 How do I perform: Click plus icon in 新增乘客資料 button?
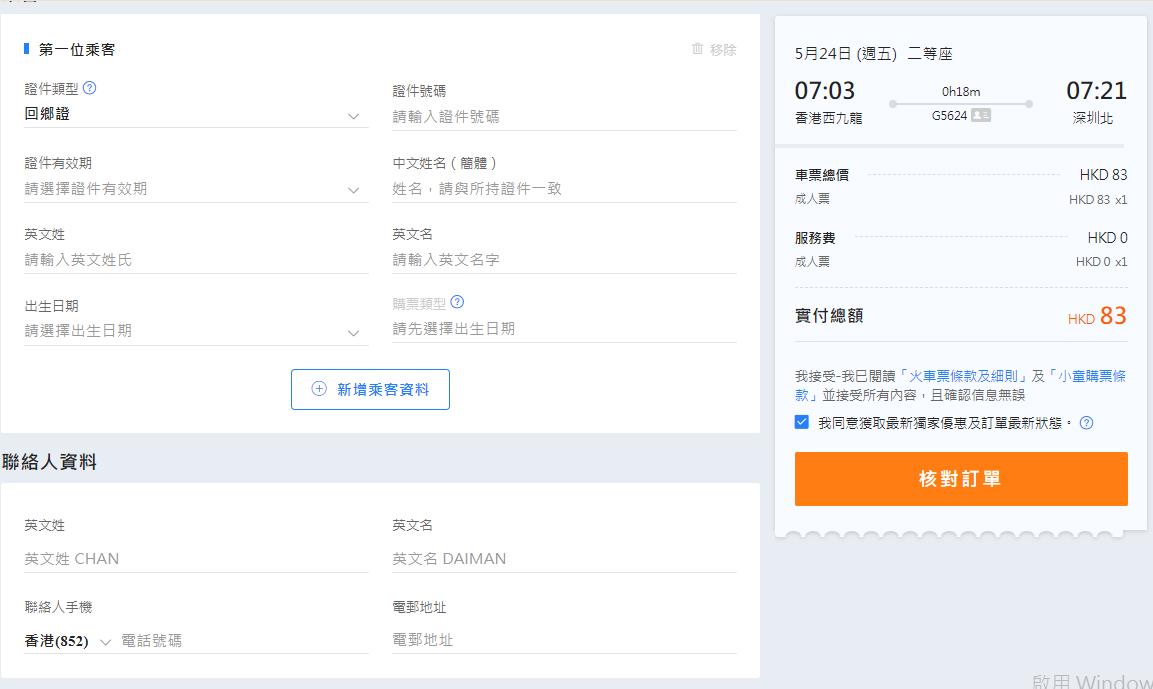[x=319, y=389]
